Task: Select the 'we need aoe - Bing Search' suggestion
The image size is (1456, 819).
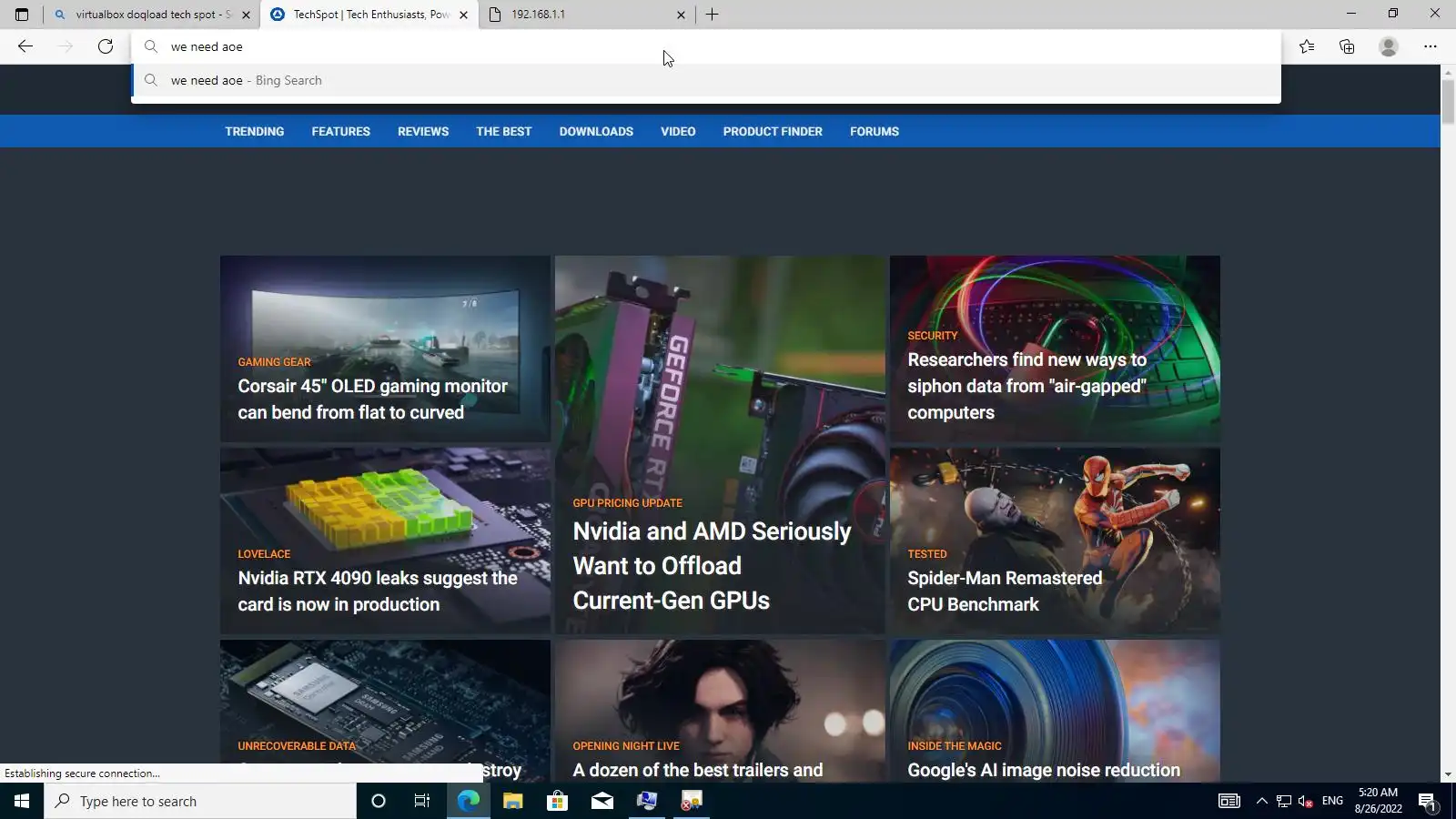Action: click(x=706, y=80)
